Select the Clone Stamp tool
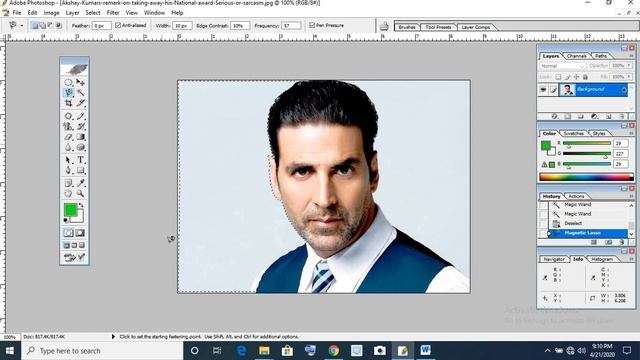Image resolution: width=640 pixels, height=360 pixels. pyautogui.click(x=68, y=127)
